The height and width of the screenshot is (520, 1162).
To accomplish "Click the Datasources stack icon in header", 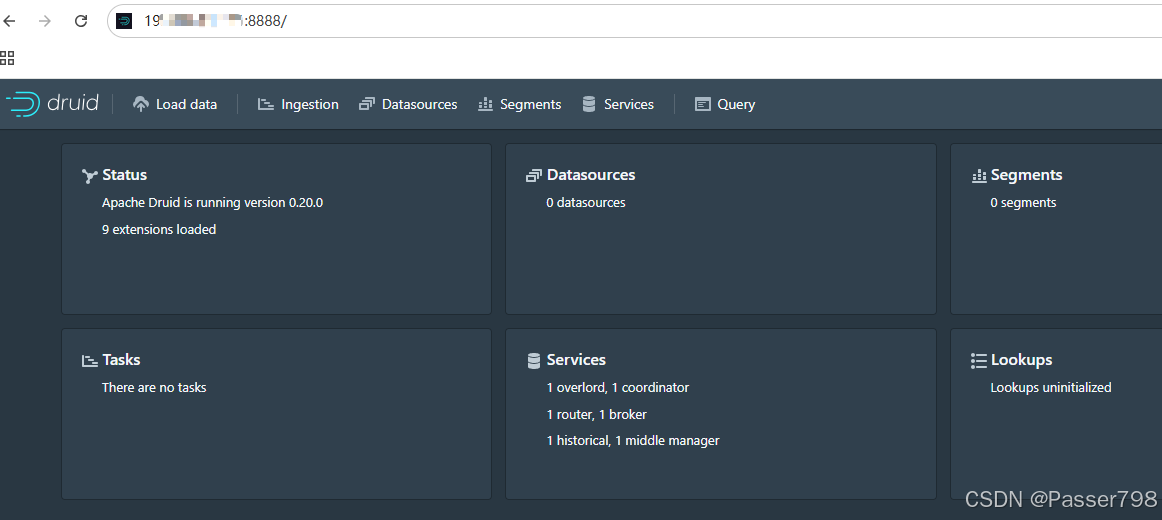I will 366,104.
